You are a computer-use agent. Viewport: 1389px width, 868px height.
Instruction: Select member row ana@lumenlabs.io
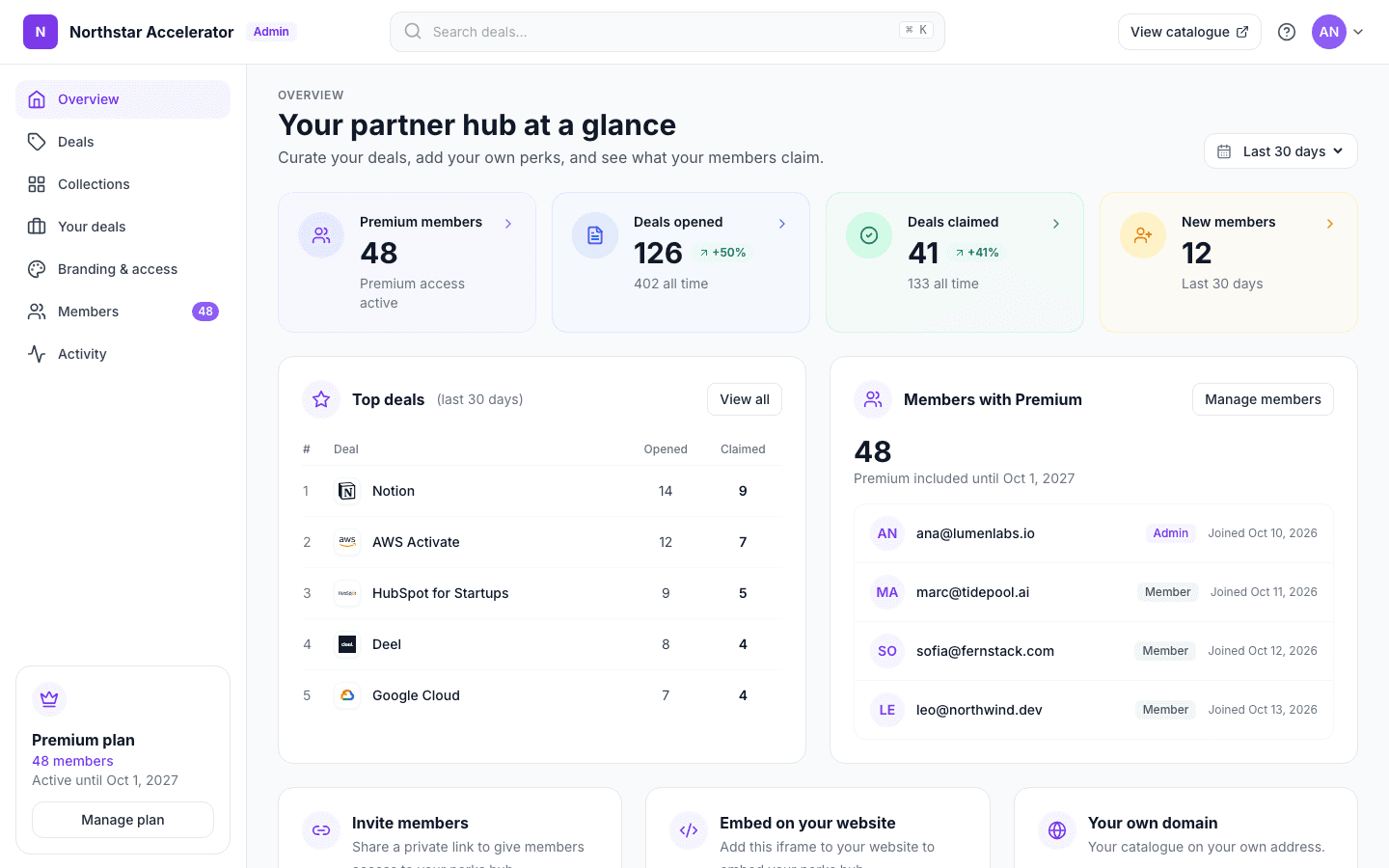pyautogui.click(x=1094, y=533)
